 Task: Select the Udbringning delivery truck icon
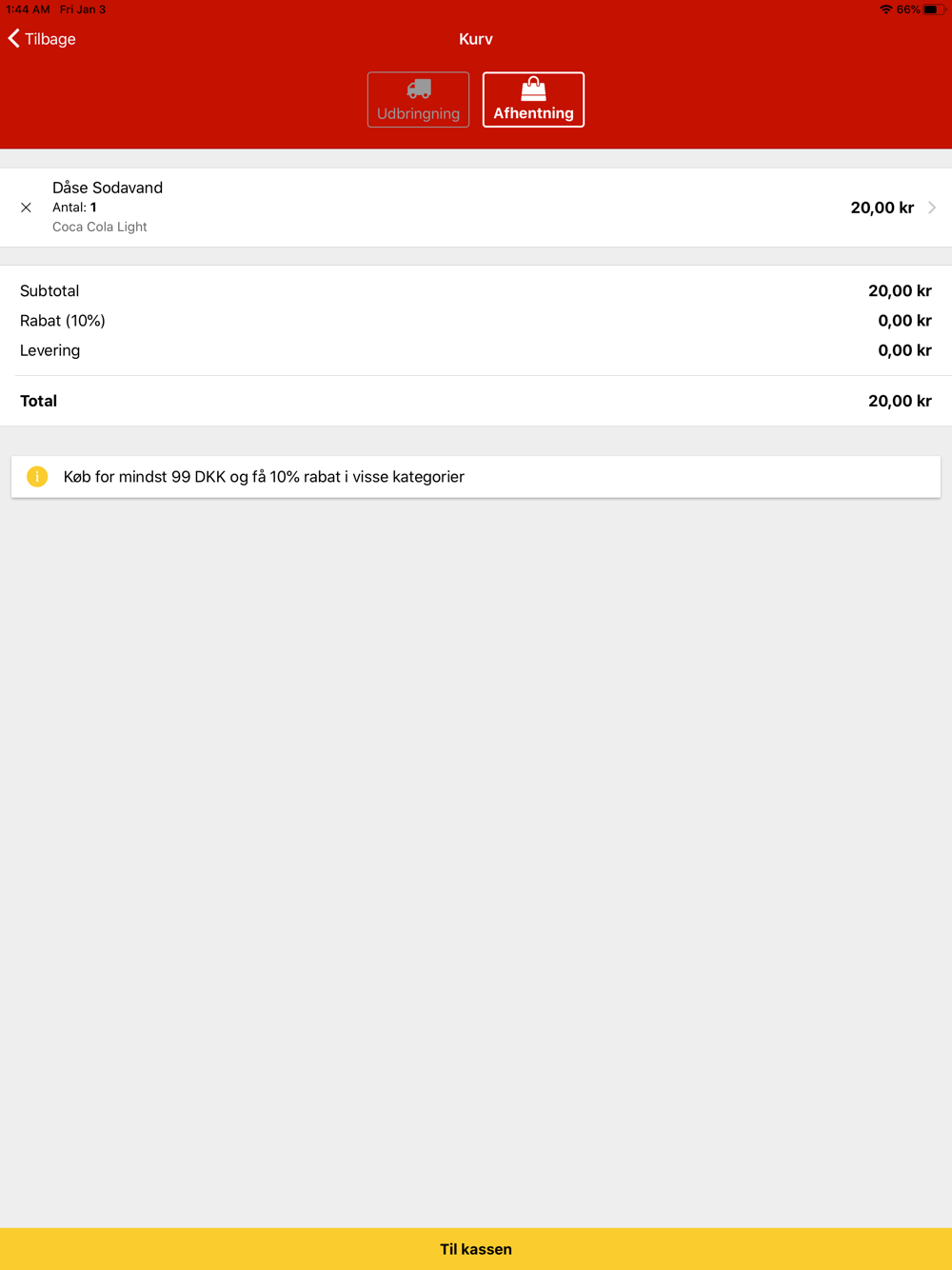tap(419, 89)
